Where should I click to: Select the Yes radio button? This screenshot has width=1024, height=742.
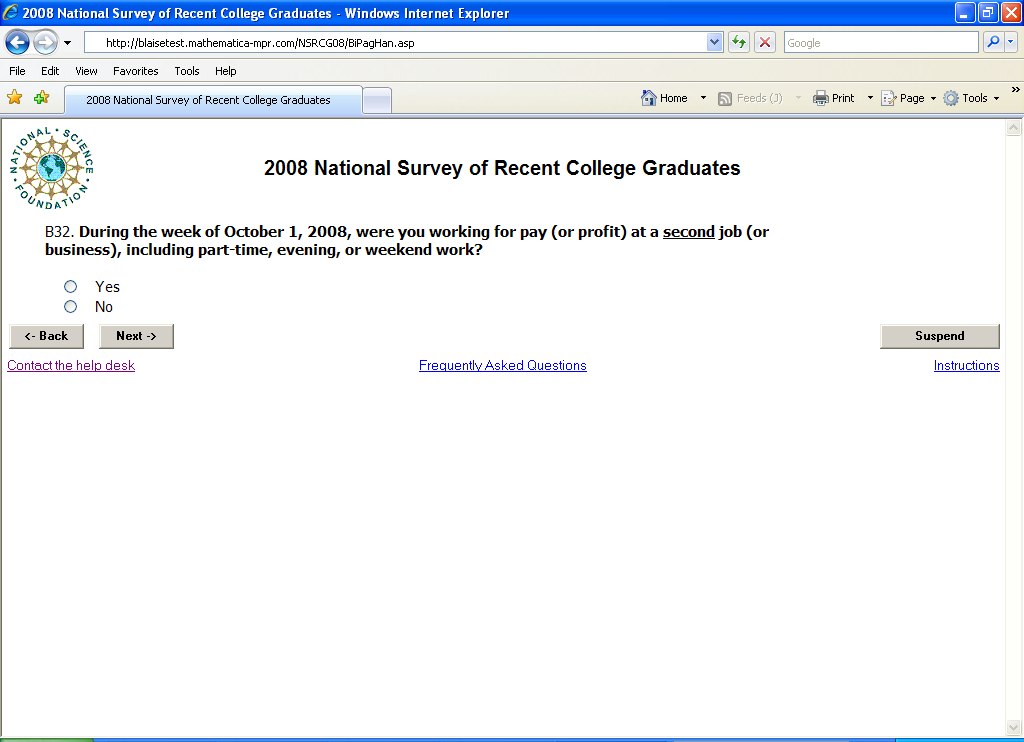(x=71, y=287)
